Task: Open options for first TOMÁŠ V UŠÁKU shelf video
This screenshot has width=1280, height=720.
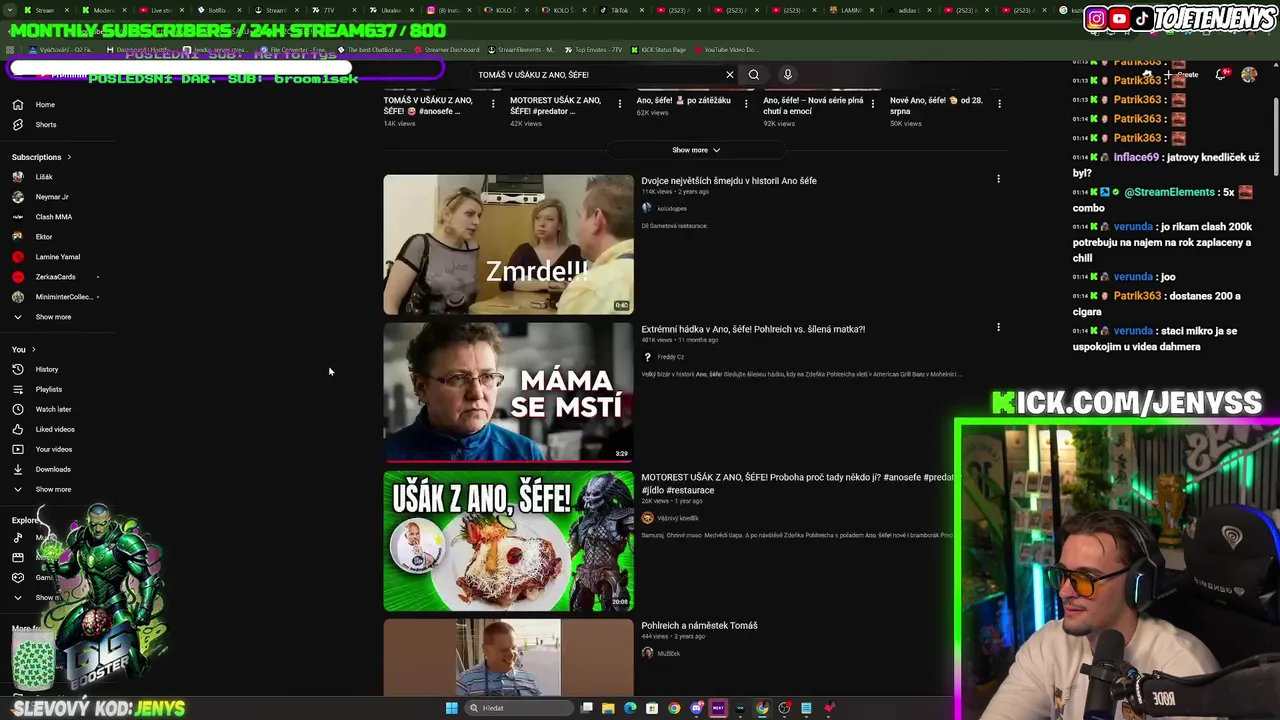Action: coord(493,103)
